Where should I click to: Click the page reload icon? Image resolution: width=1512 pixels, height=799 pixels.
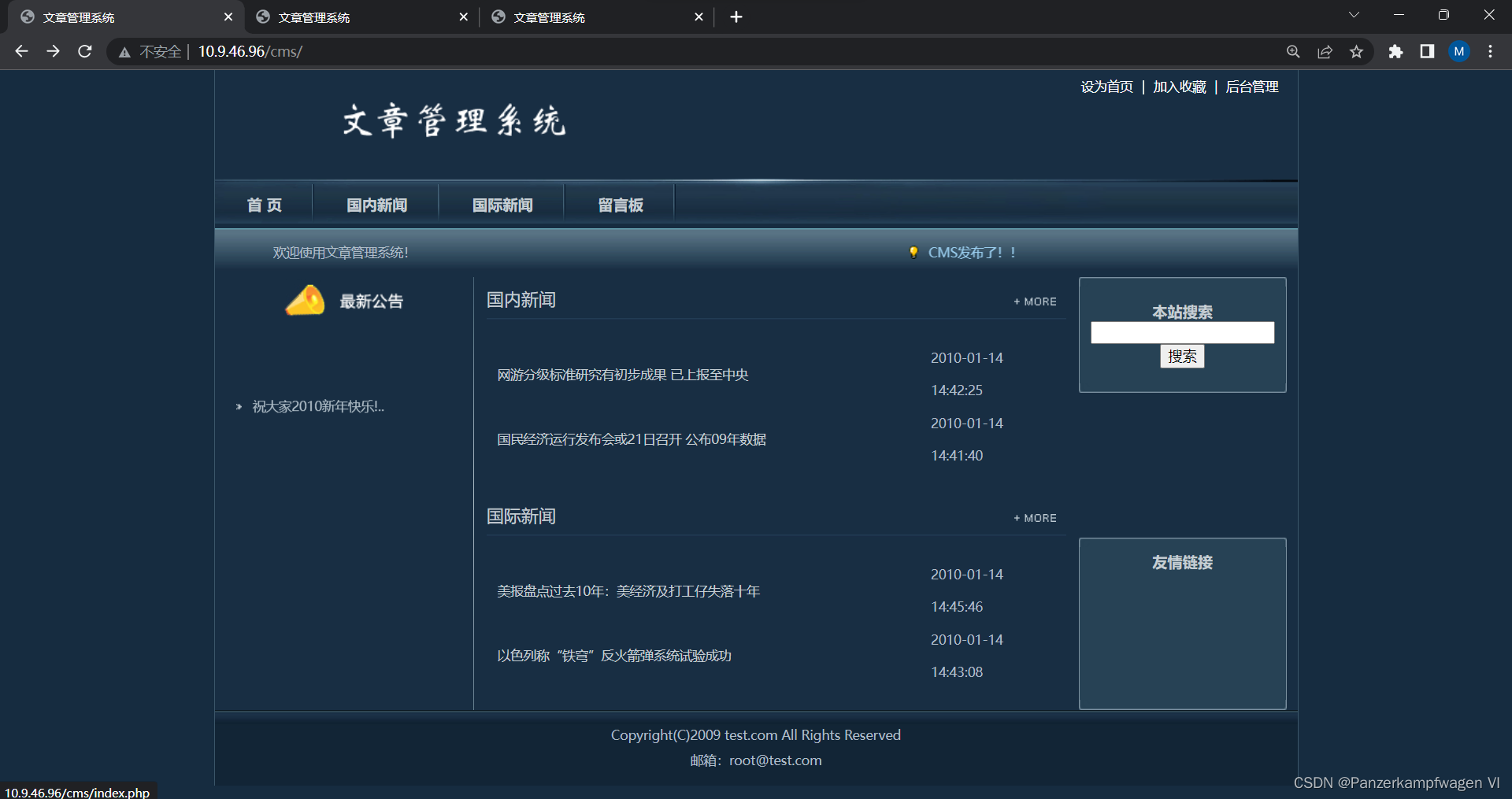click(84, 51)
